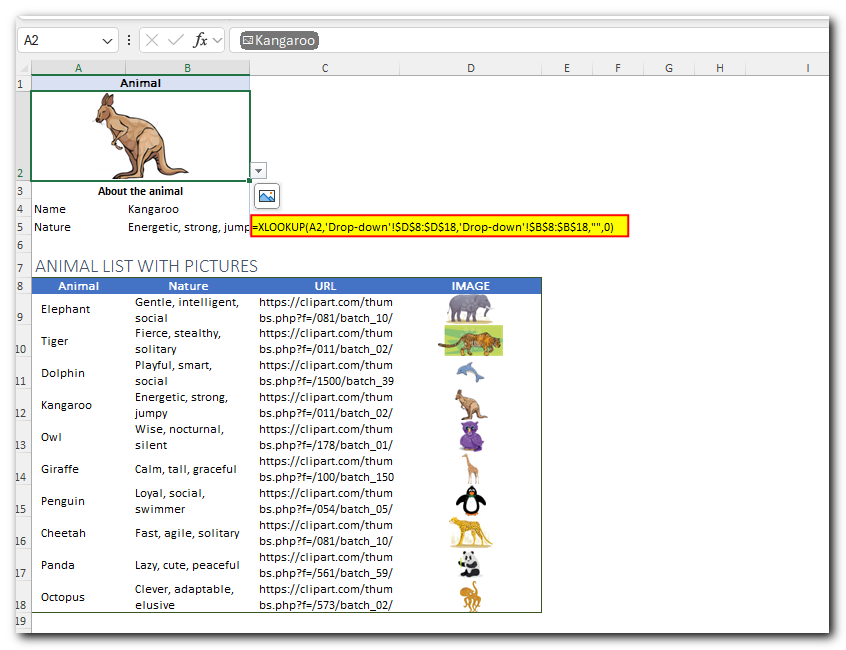Screen dimensions: 846x650
Task: Click the 'URL' column header
Action: [x=325, y=286]
